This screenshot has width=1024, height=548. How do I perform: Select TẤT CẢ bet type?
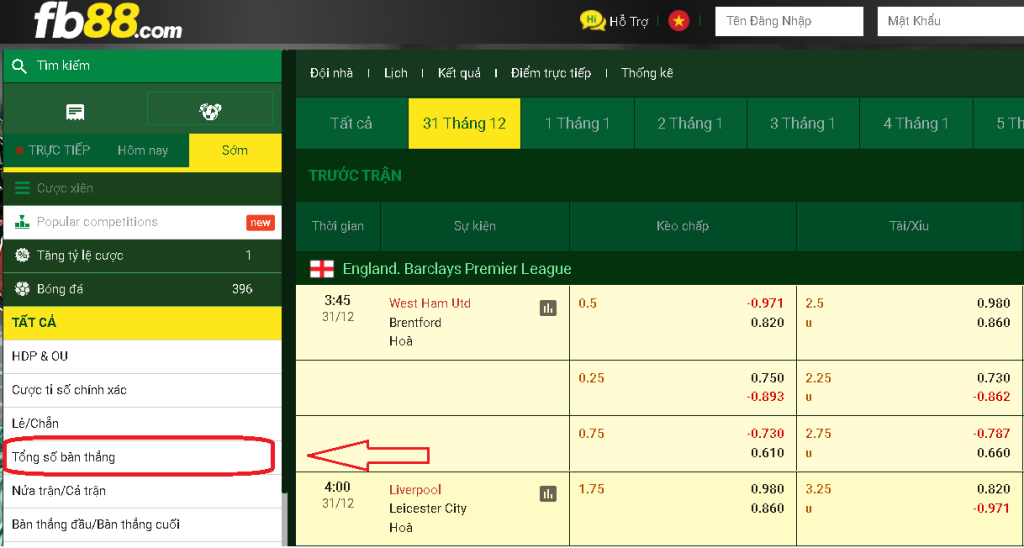click(x=142, y=323)
